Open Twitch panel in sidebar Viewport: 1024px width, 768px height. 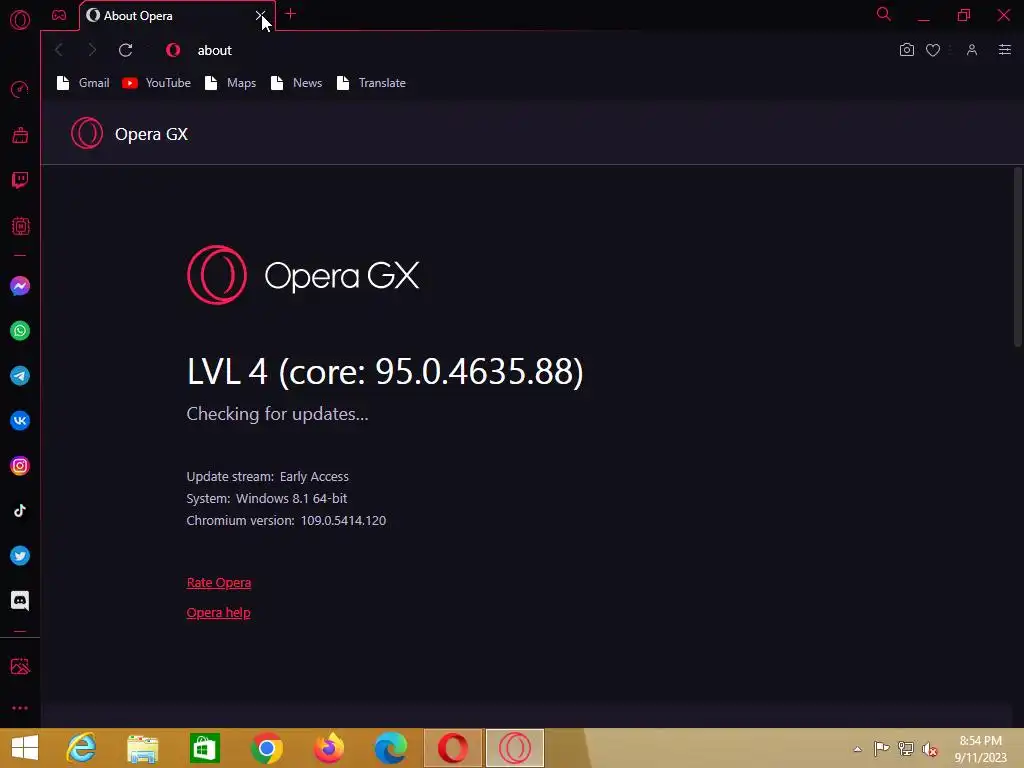(x=20, y=180)
